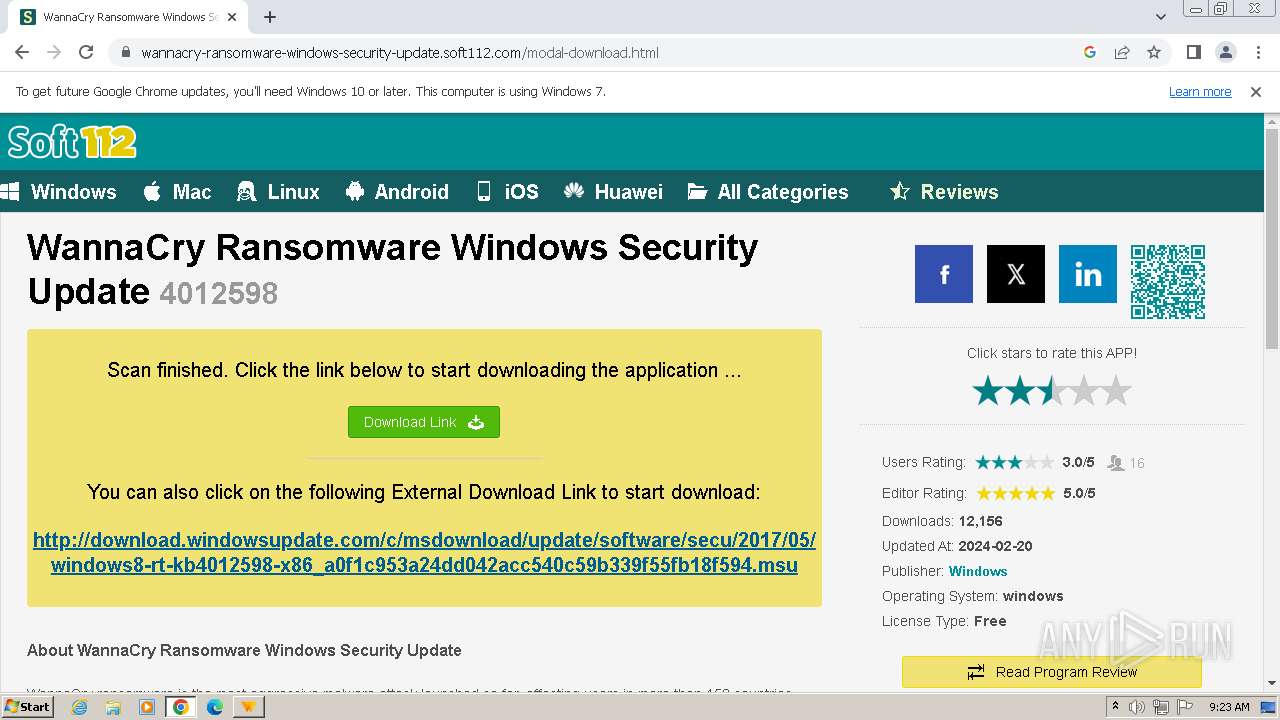Open the All Categories menu
The height and width of the screenshot is (720, 1280).
coord(768,192)
